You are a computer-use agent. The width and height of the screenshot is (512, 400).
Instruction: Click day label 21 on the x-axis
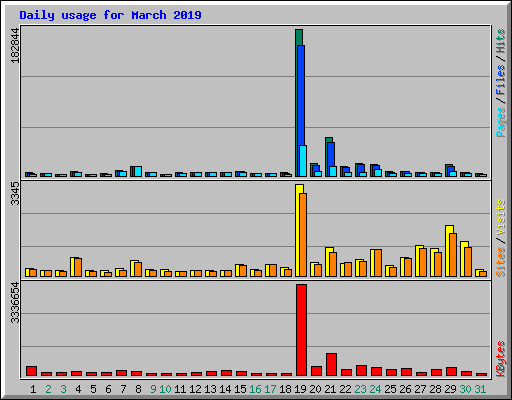[x=330, y=389]
